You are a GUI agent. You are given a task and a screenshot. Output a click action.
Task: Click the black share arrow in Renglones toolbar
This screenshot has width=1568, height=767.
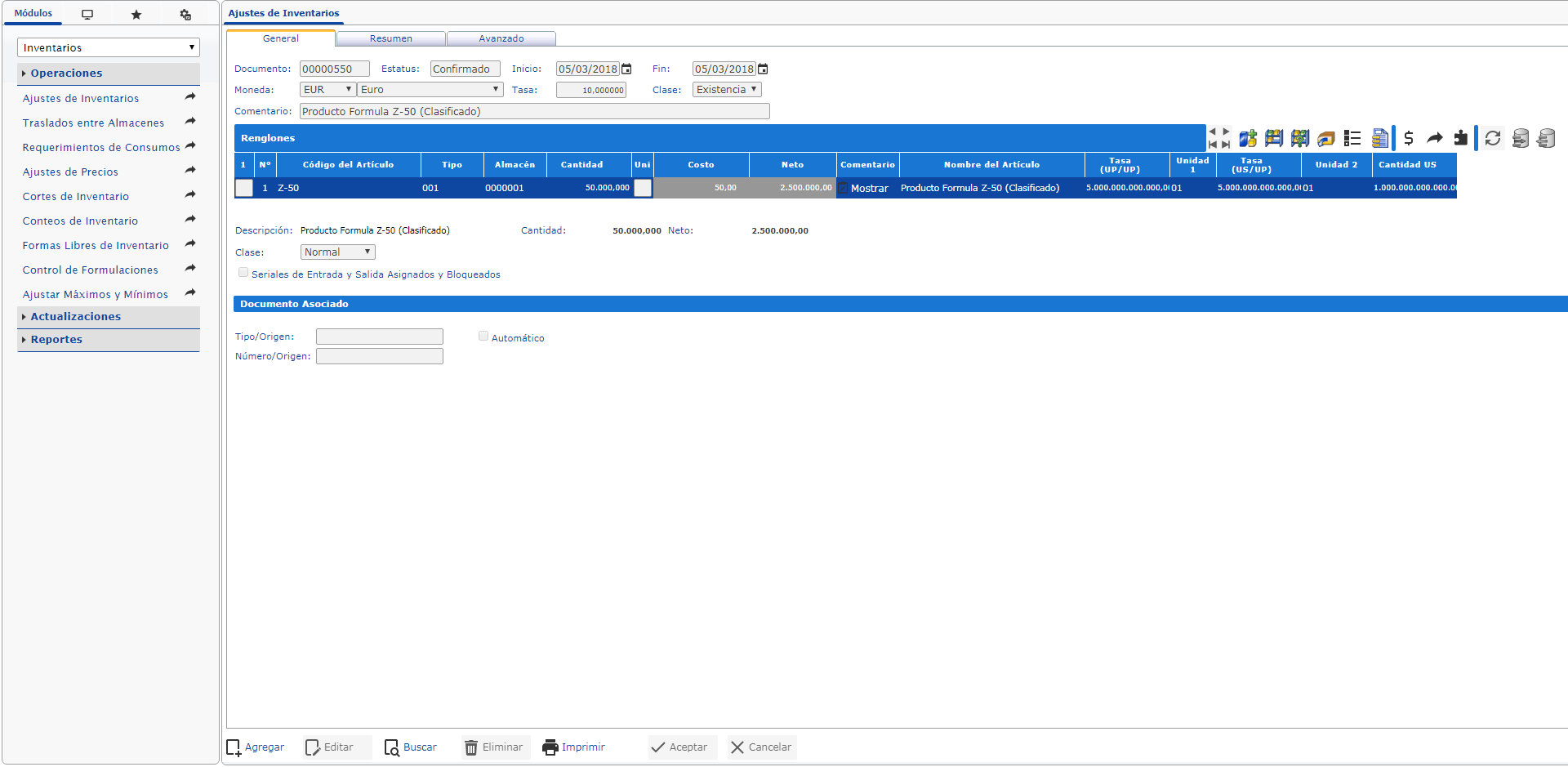click(x=1435, y=138)
